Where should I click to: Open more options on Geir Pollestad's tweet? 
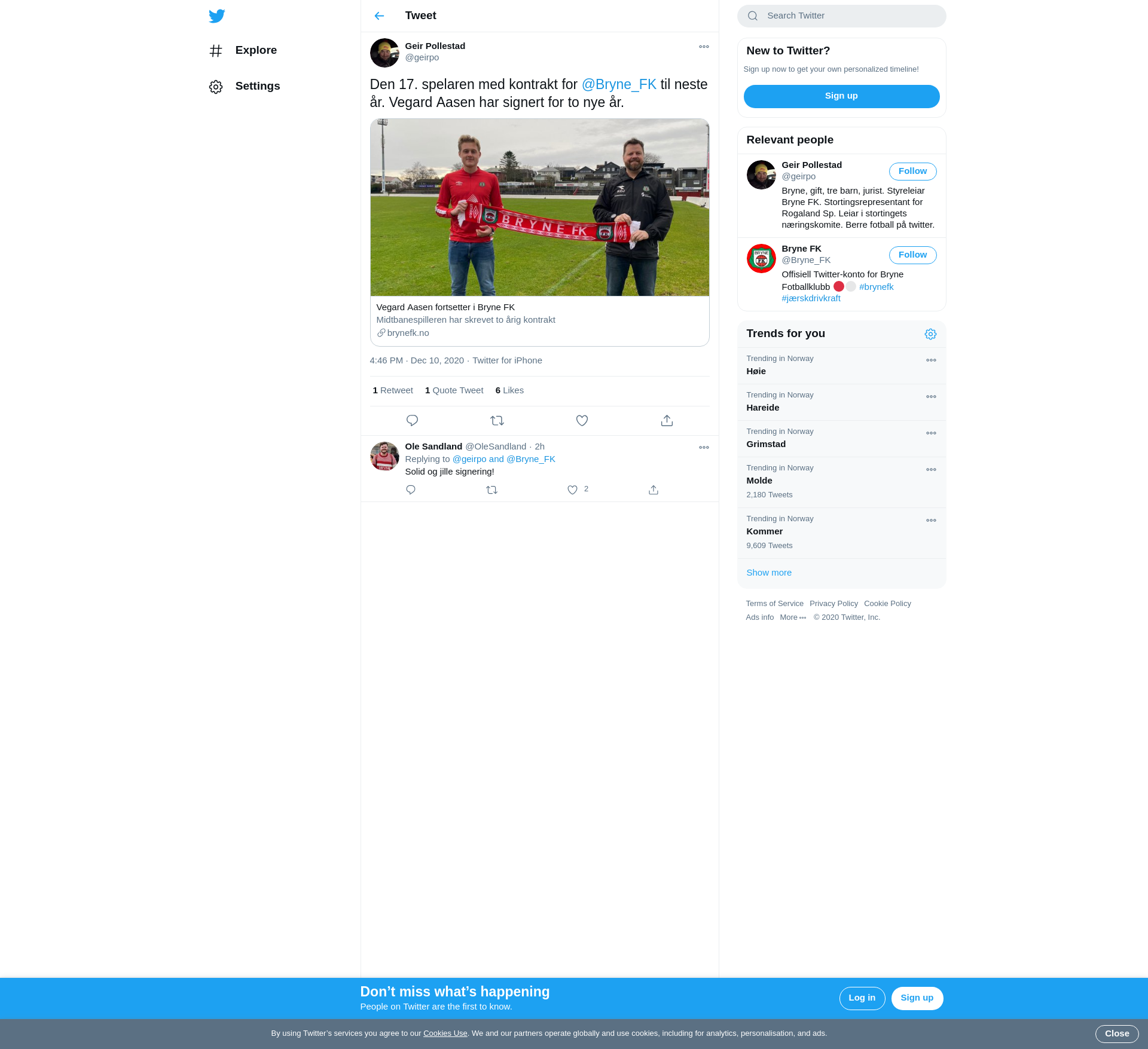pos(704,47)
